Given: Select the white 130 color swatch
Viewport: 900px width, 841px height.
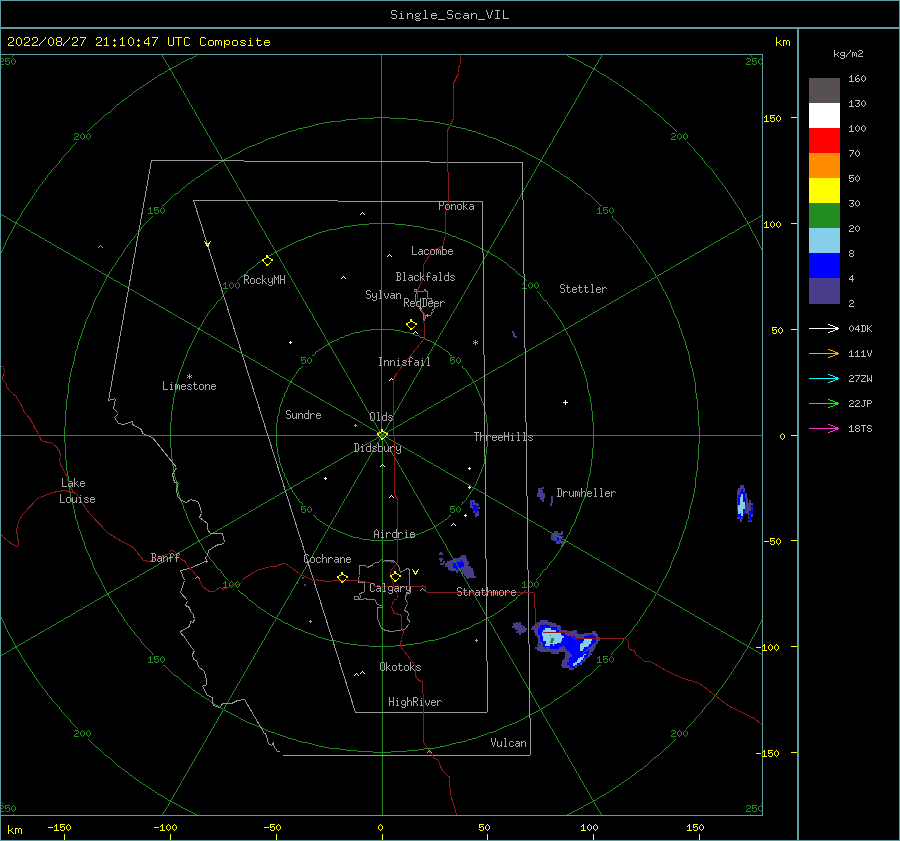Looking at the screenshot, I should coord(824,116).
